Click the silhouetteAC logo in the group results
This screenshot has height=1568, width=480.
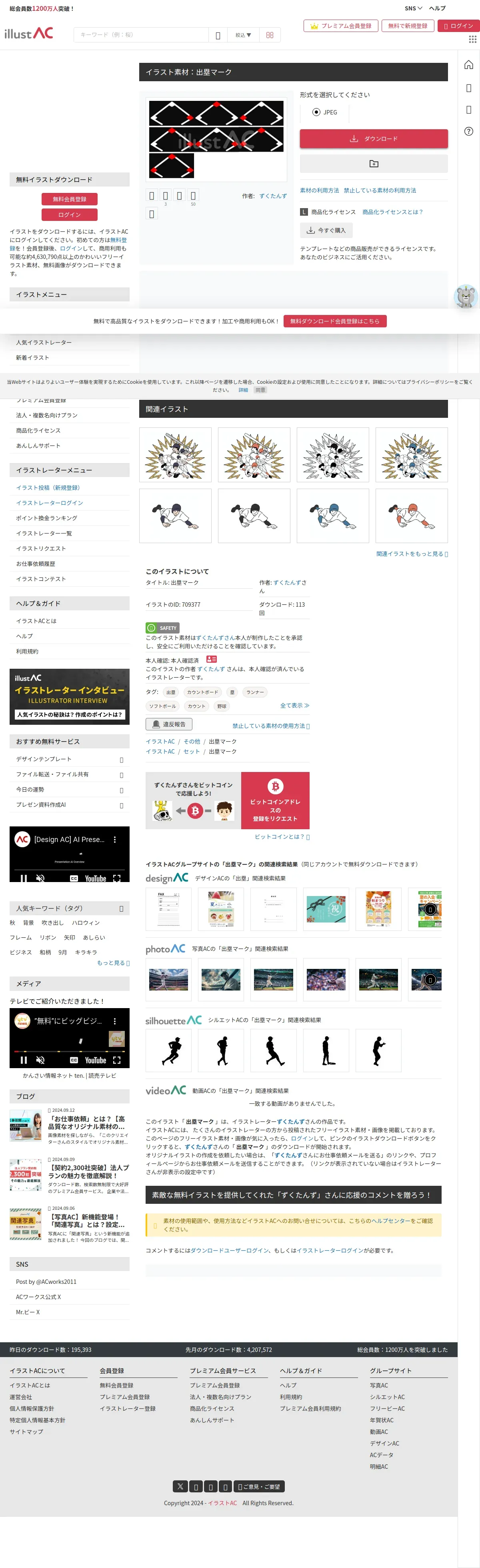[x=173, y=1020]
